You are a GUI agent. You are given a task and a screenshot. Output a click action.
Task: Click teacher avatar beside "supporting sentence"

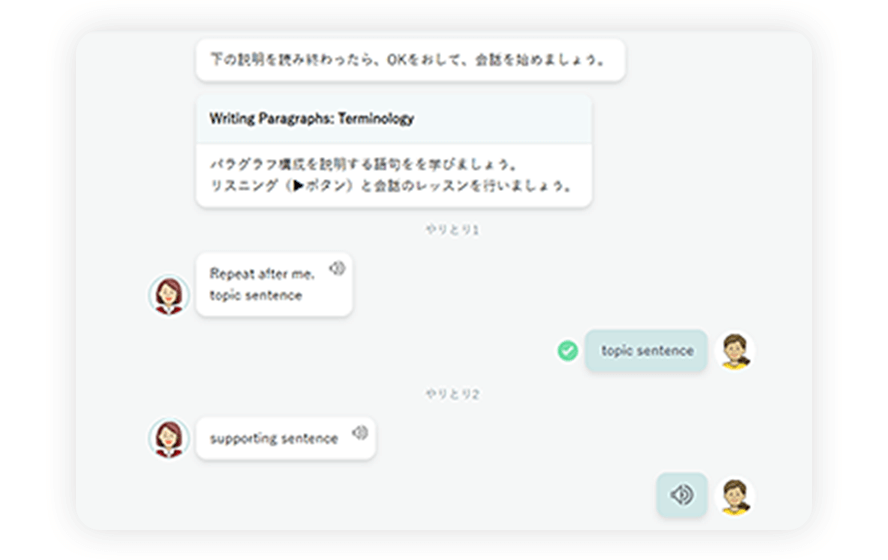click(x=169, y=438)
